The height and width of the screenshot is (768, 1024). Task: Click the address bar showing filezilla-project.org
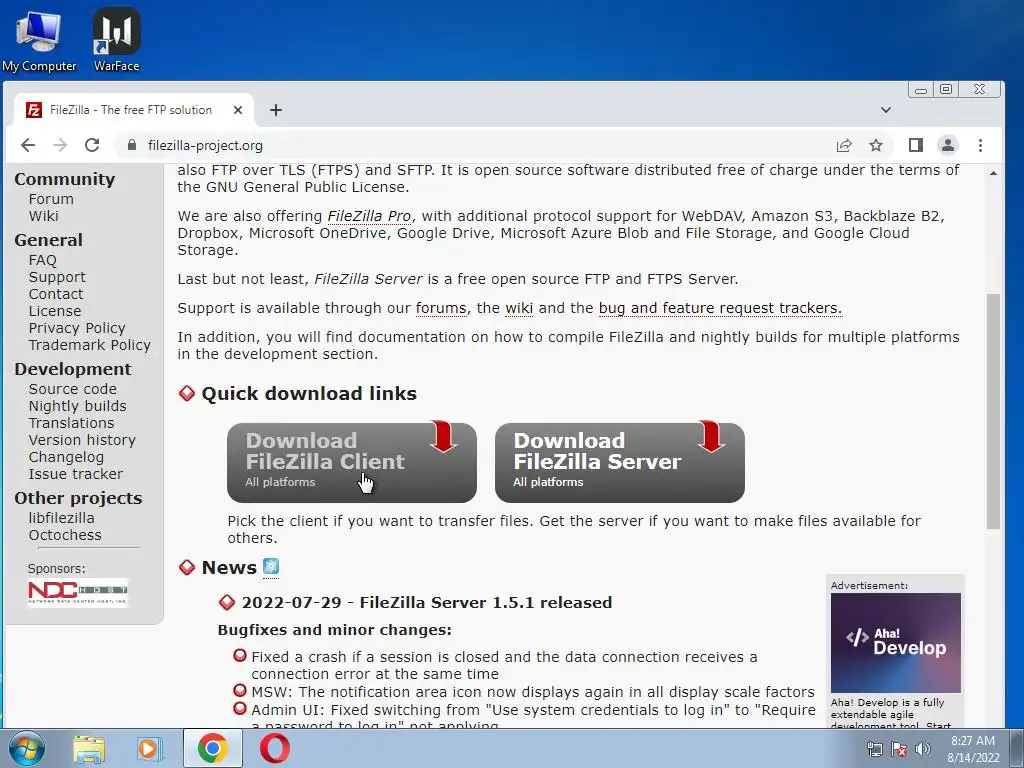point(470,145)
